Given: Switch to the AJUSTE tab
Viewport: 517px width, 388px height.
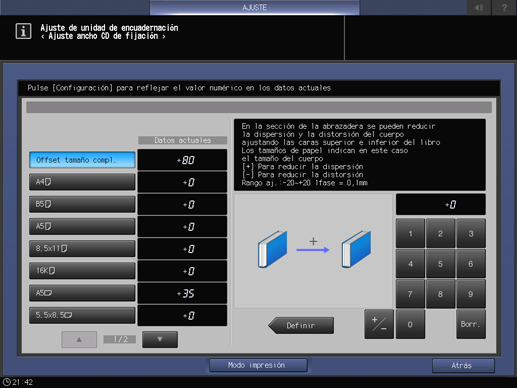Looking at the screenshot, I should pyautogui.click(x=254, y=7).
